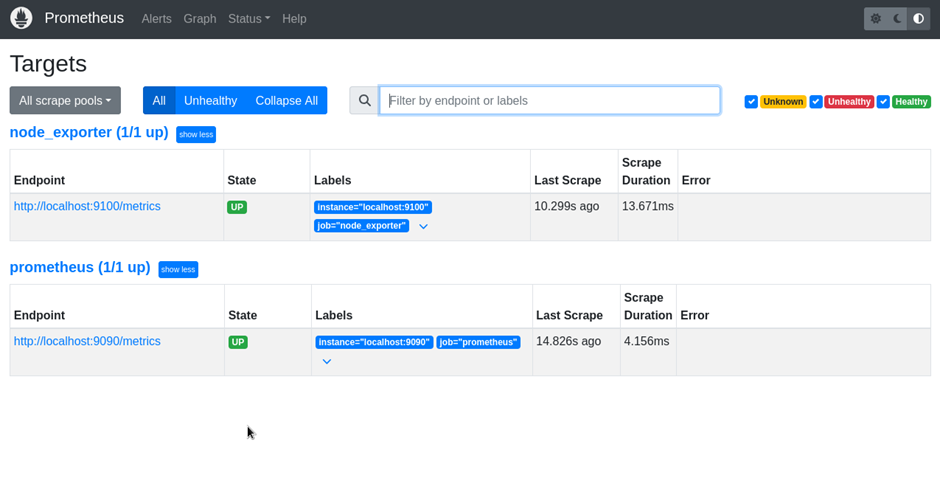Click the 4.156ms scrape duration value

point(646,341)
